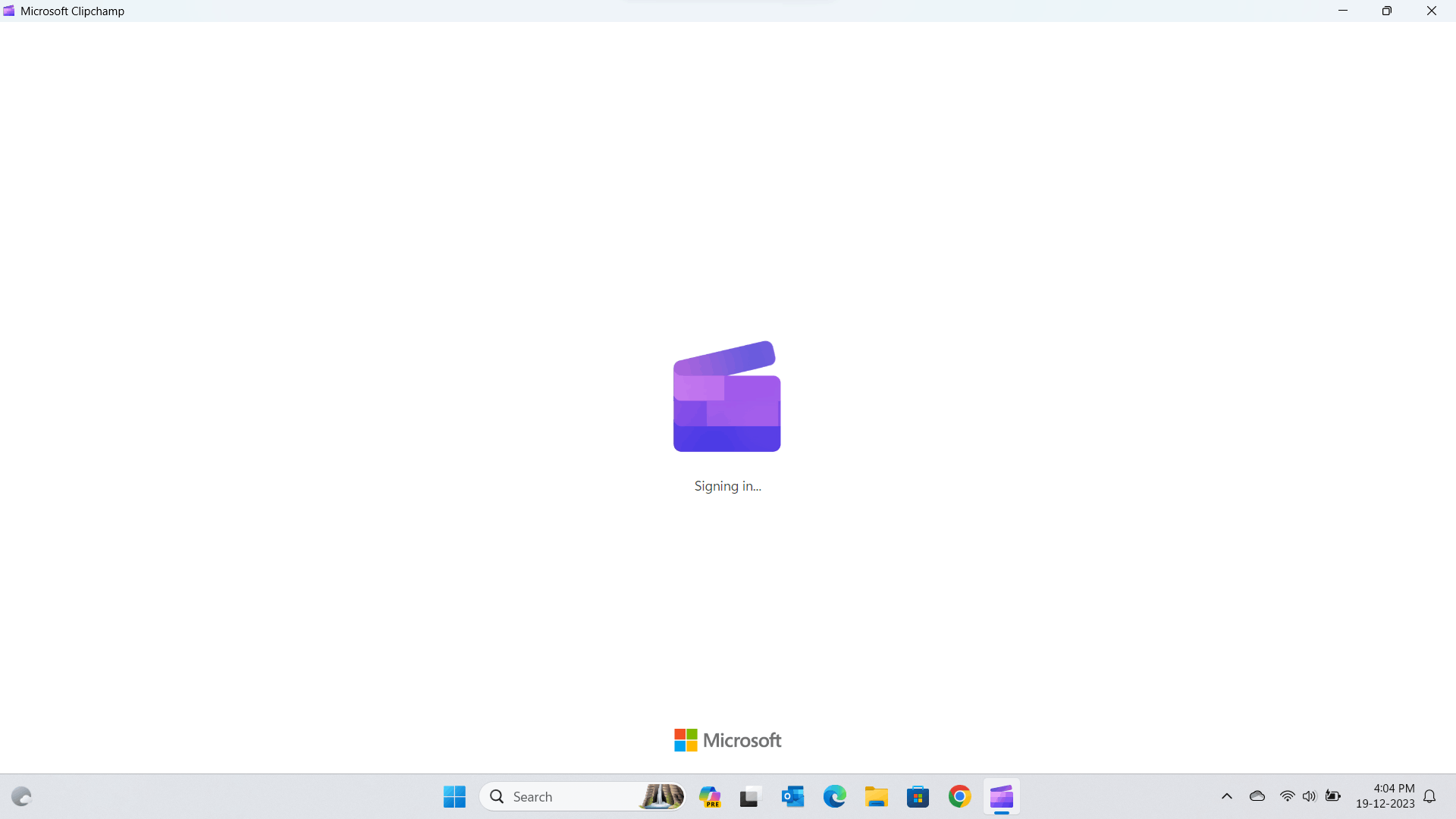Open Outlook from the taskbar
The width and height of the screenshot is (1456, 819).
(792, 796)
